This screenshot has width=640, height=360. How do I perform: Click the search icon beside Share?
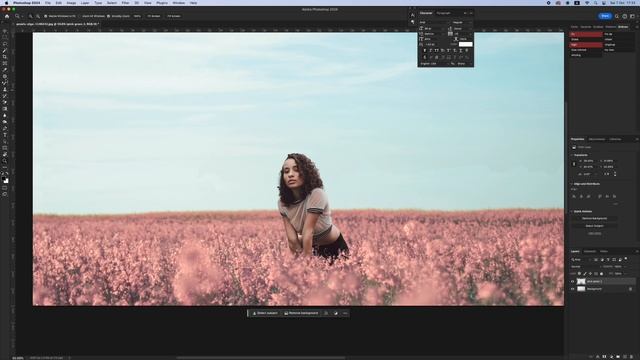click(617, 16)
